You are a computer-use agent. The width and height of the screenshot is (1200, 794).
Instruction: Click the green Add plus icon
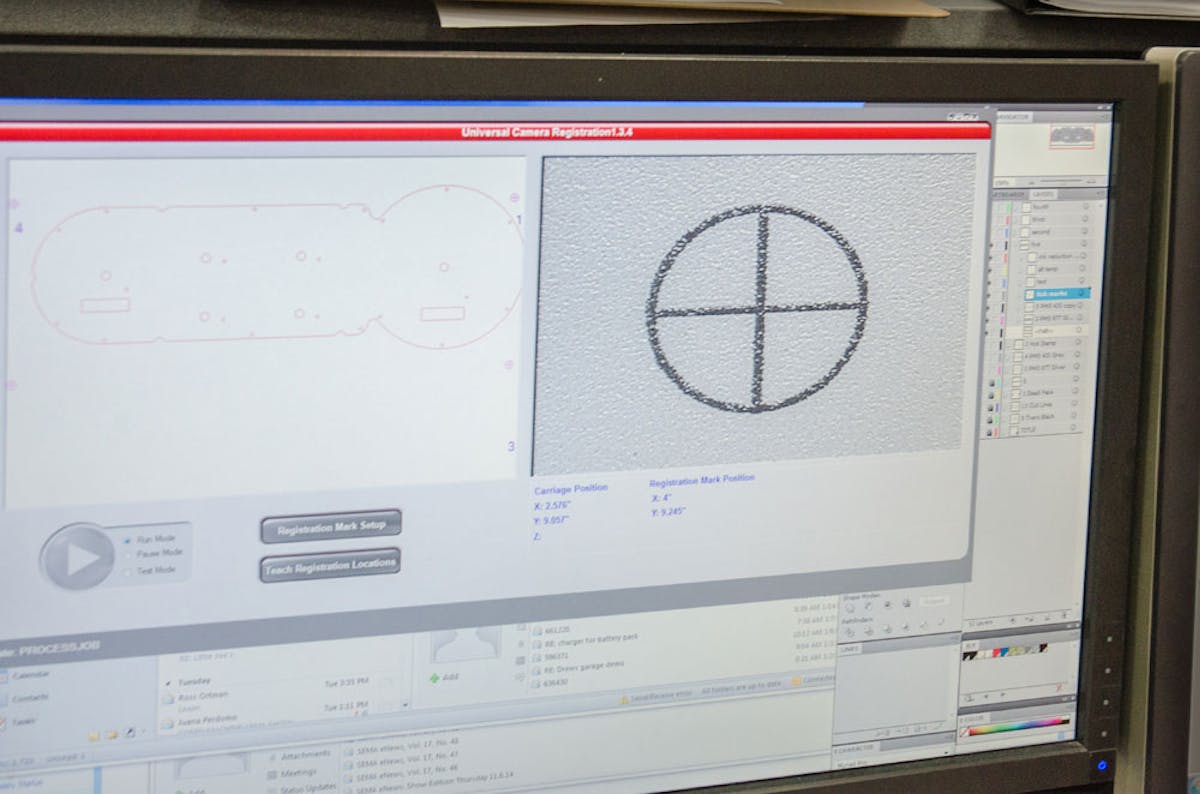point(434,679)
